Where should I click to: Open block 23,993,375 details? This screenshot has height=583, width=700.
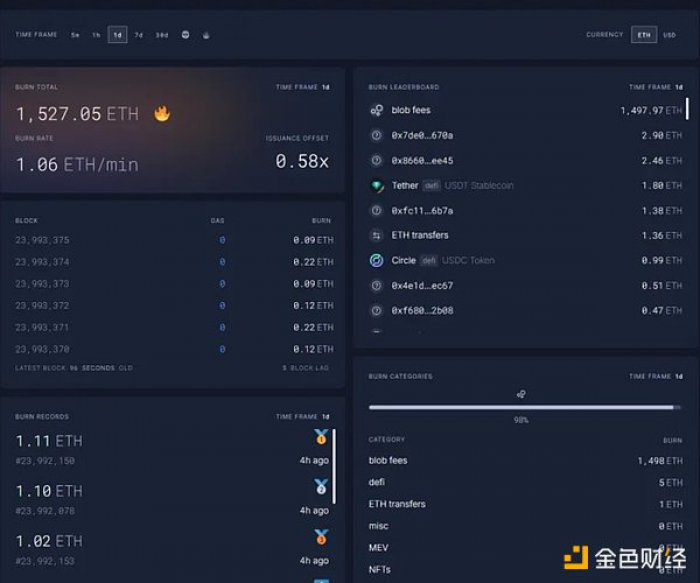click(42, 240)
